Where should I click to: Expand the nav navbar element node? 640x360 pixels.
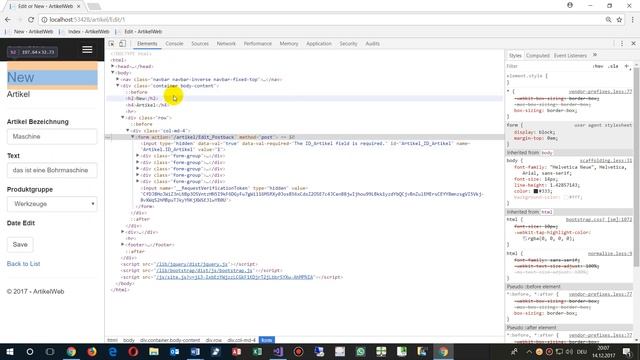tap(118, 79)
